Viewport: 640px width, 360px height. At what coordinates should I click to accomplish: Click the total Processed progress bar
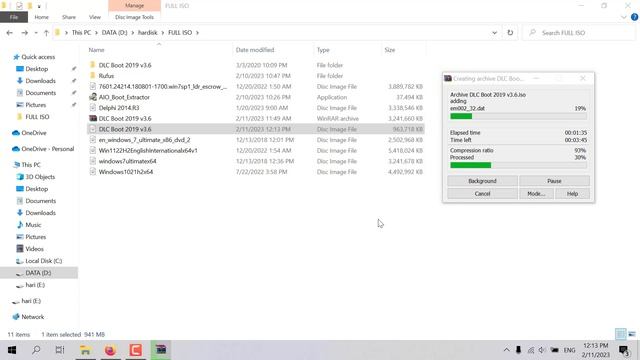518,165
